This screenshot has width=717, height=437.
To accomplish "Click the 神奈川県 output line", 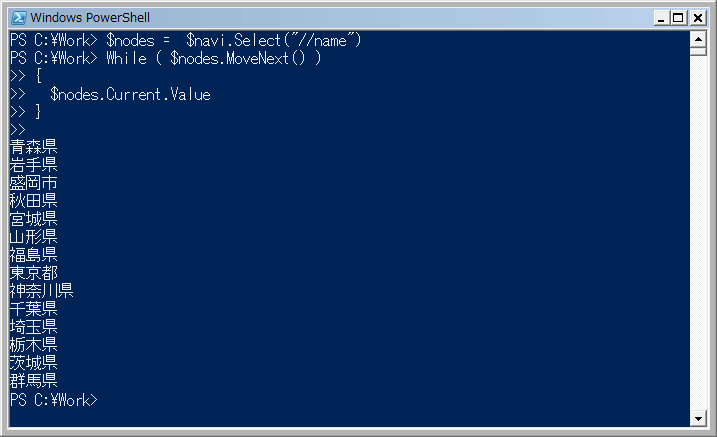I will click(x=42, y=290).
